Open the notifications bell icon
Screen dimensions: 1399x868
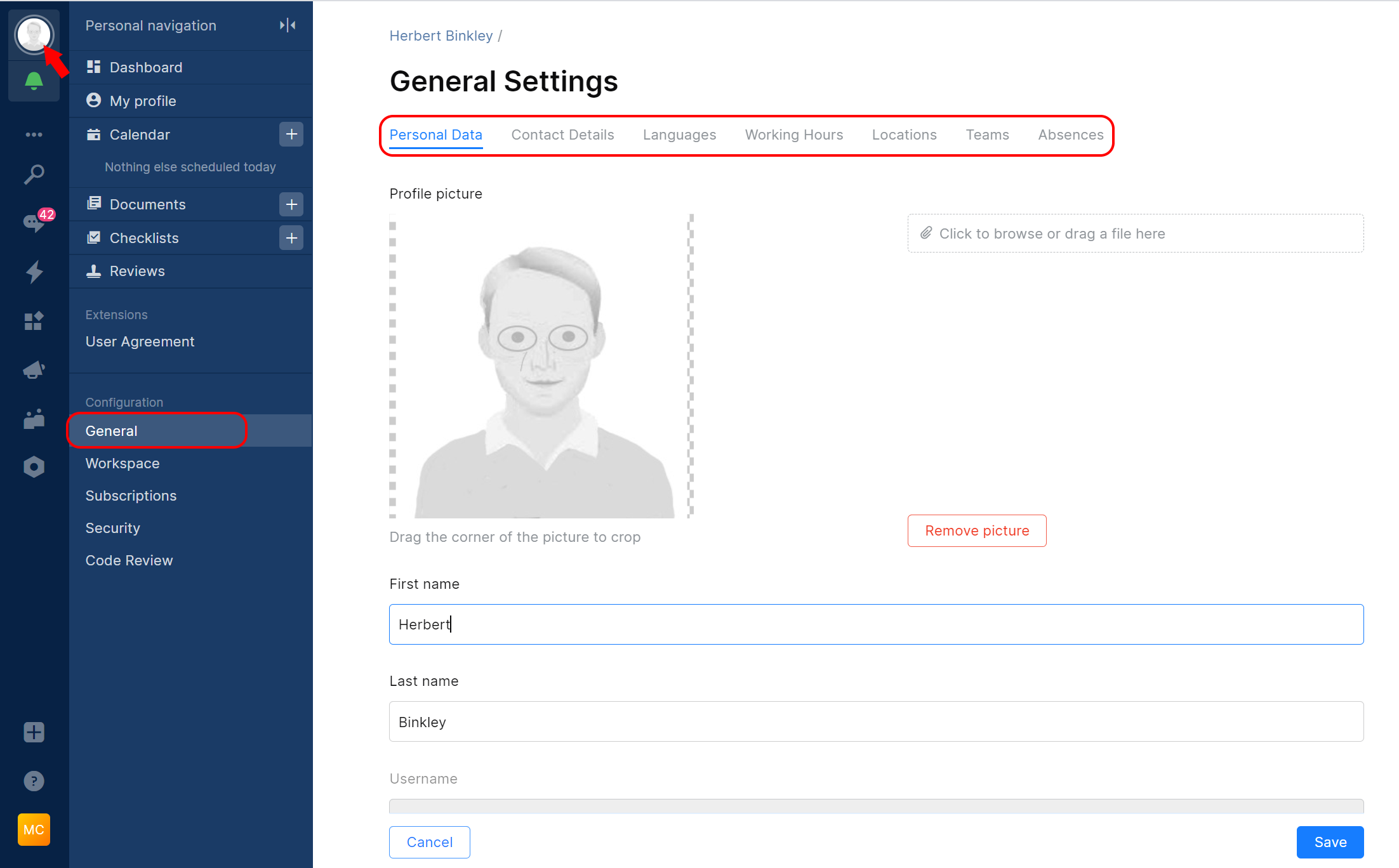34,81
